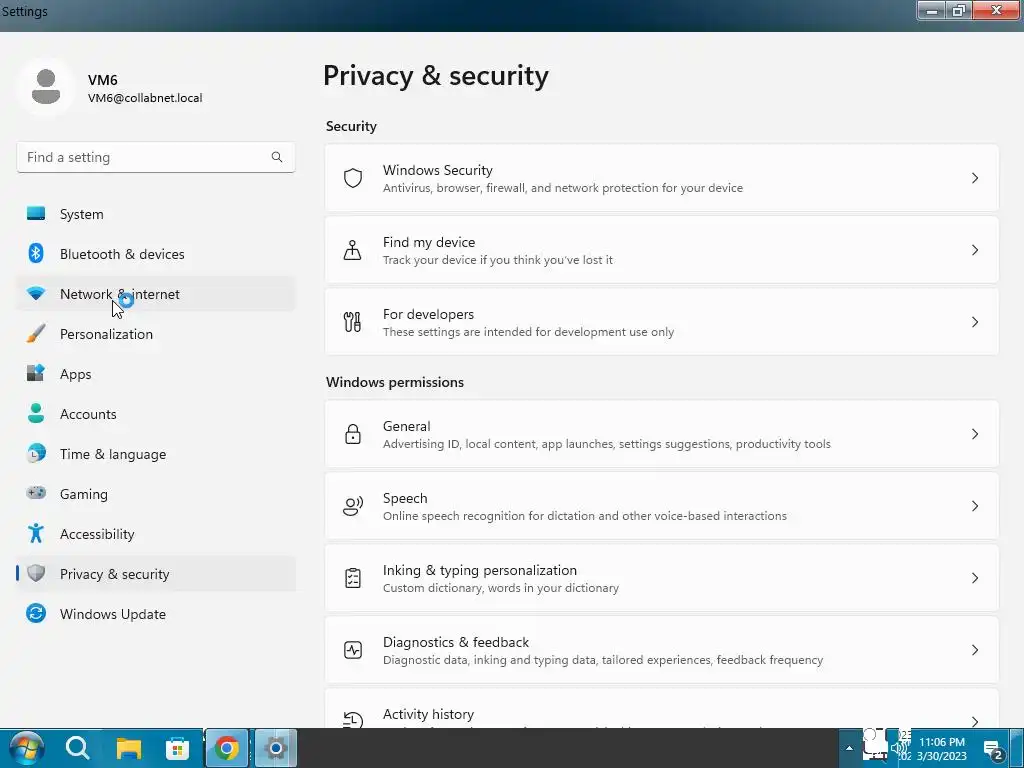The height and width of the screenshot is (768, 1024).
Task: Click the Bluetooth icon in sidebar
Action: click(36, 253)
